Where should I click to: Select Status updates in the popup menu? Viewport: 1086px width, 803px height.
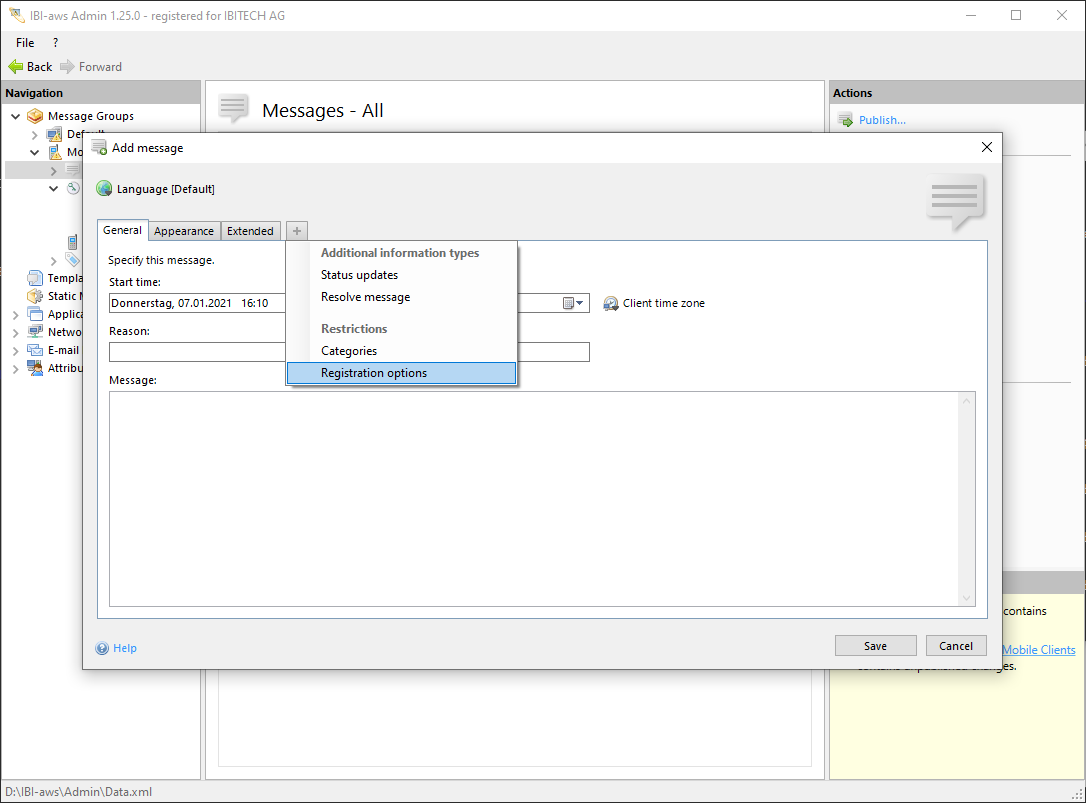click(x=359, y=275)
